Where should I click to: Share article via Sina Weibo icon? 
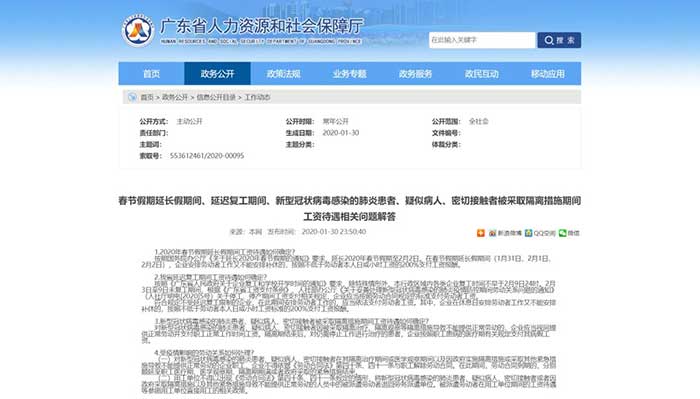492,233
